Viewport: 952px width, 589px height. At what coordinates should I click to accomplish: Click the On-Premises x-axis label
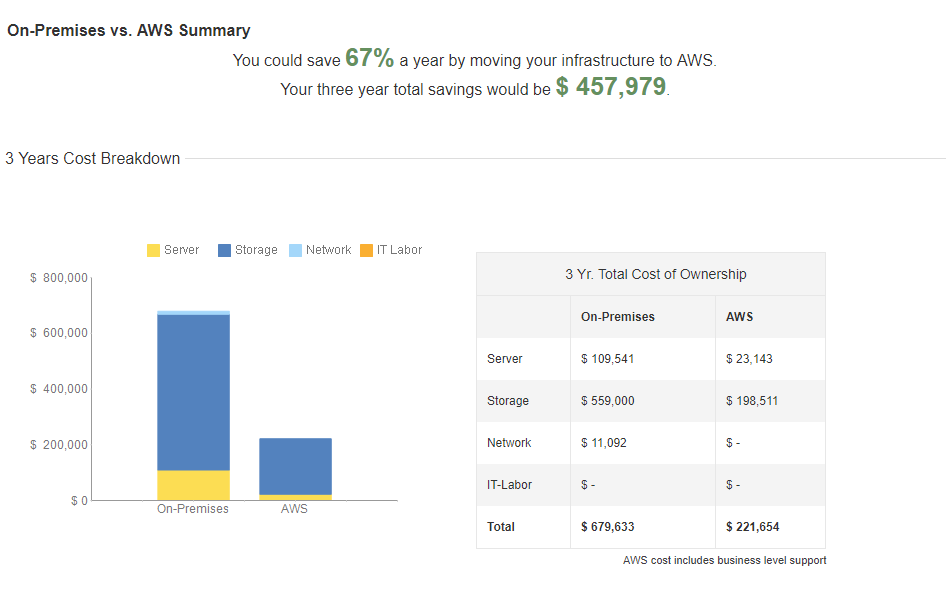pyautogui.click(x=193, y=509)
